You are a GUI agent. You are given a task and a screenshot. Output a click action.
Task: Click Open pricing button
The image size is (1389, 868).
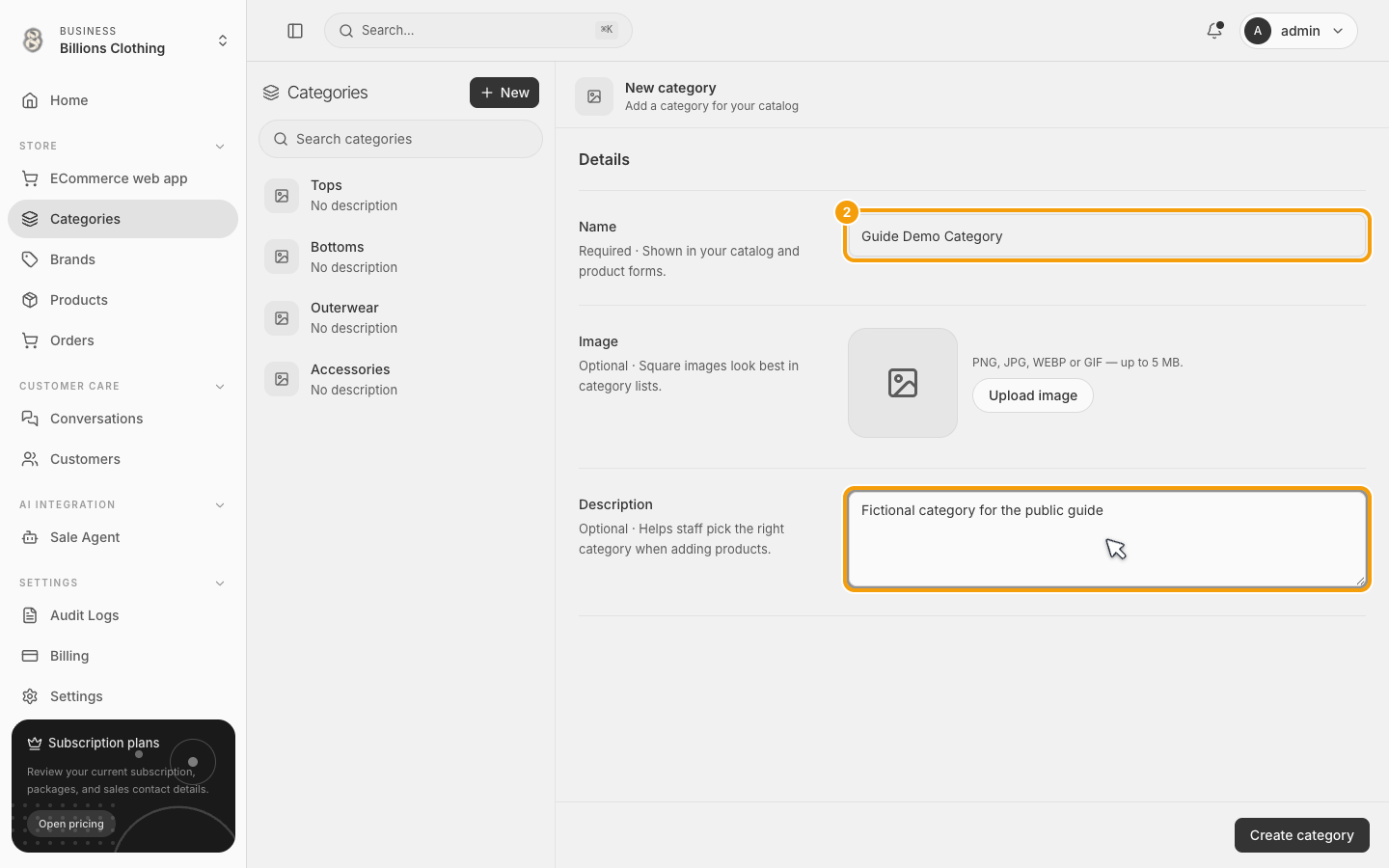coord(71,824)
